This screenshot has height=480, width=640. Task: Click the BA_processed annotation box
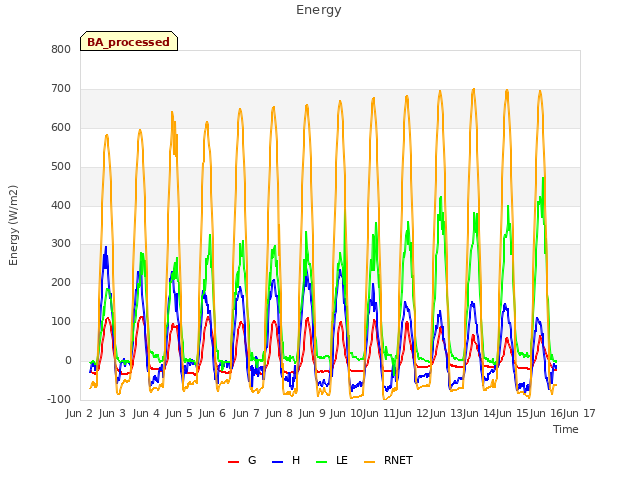coord(129,41)
